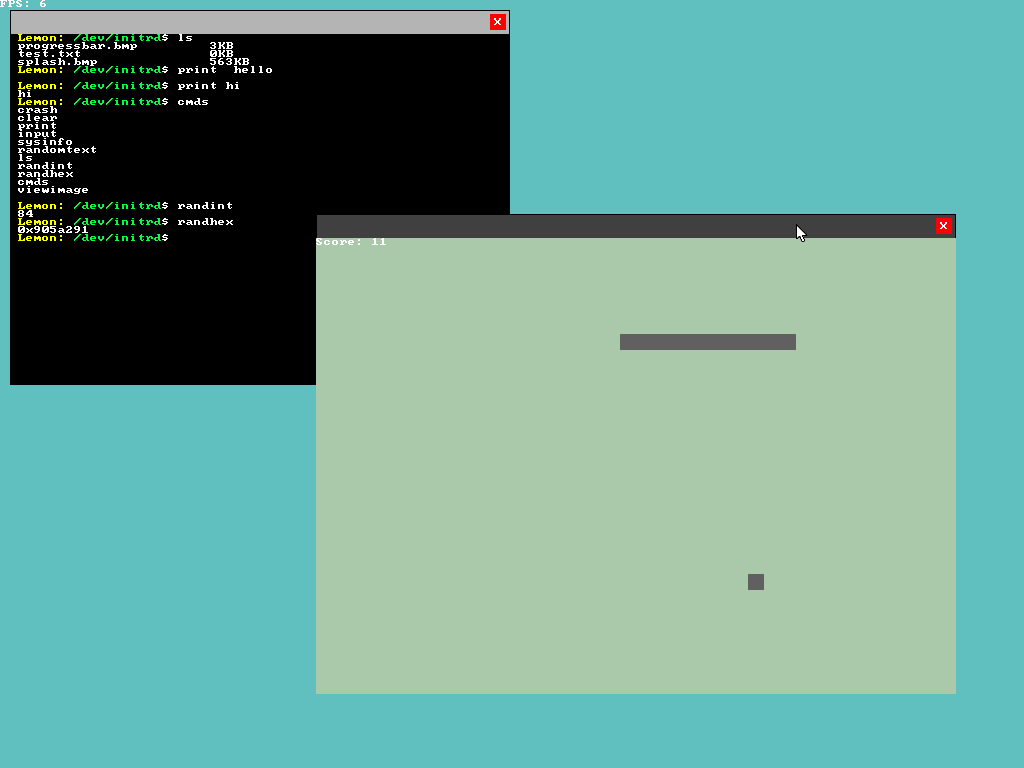Click the 563KB file size text

click(229, 62)
